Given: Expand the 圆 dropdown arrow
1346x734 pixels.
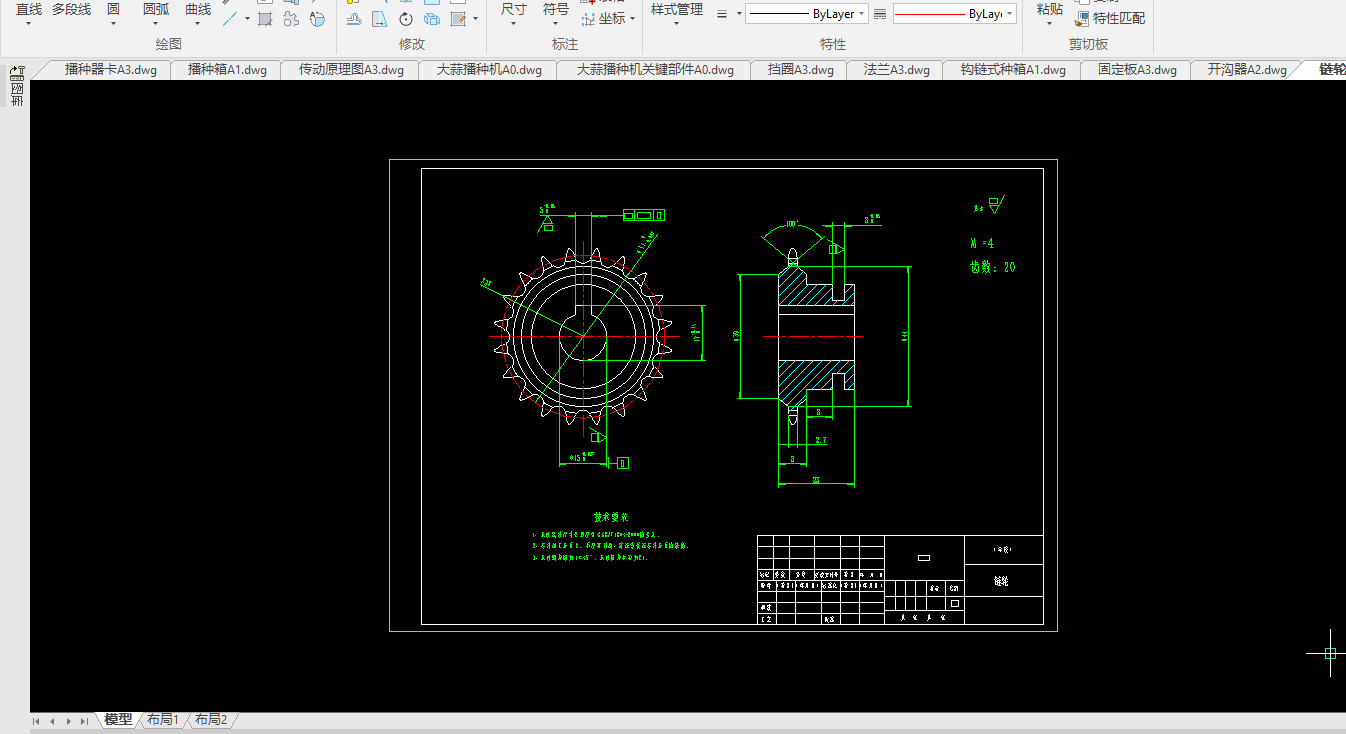Looking at the screenshot, I should 113,23.
